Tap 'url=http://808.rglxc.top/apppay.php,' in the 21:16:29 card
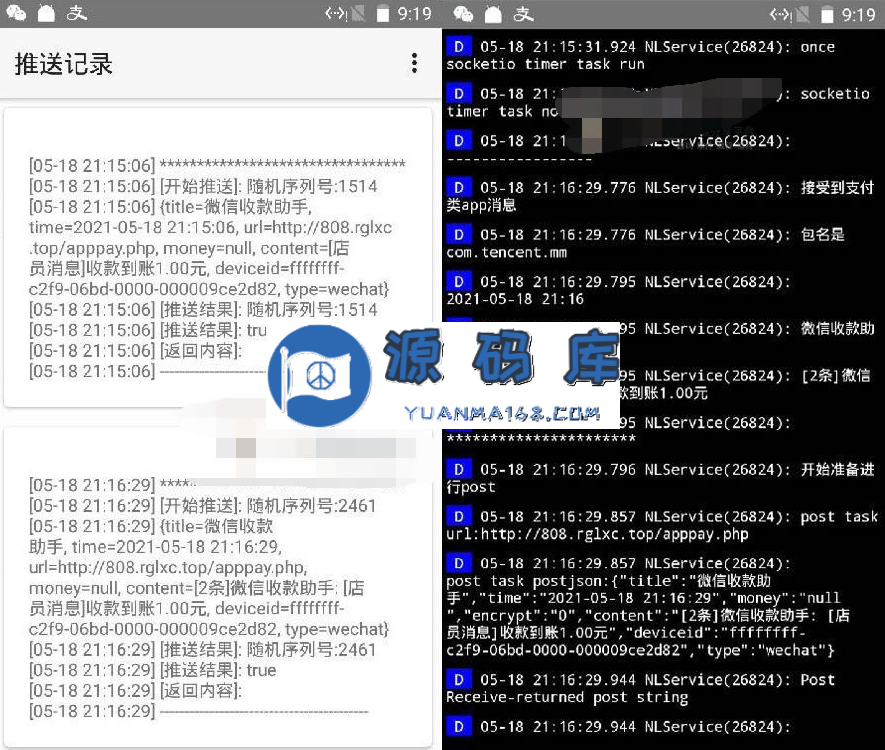Viewport: 885px width, 750px height. tap(168, 567)
